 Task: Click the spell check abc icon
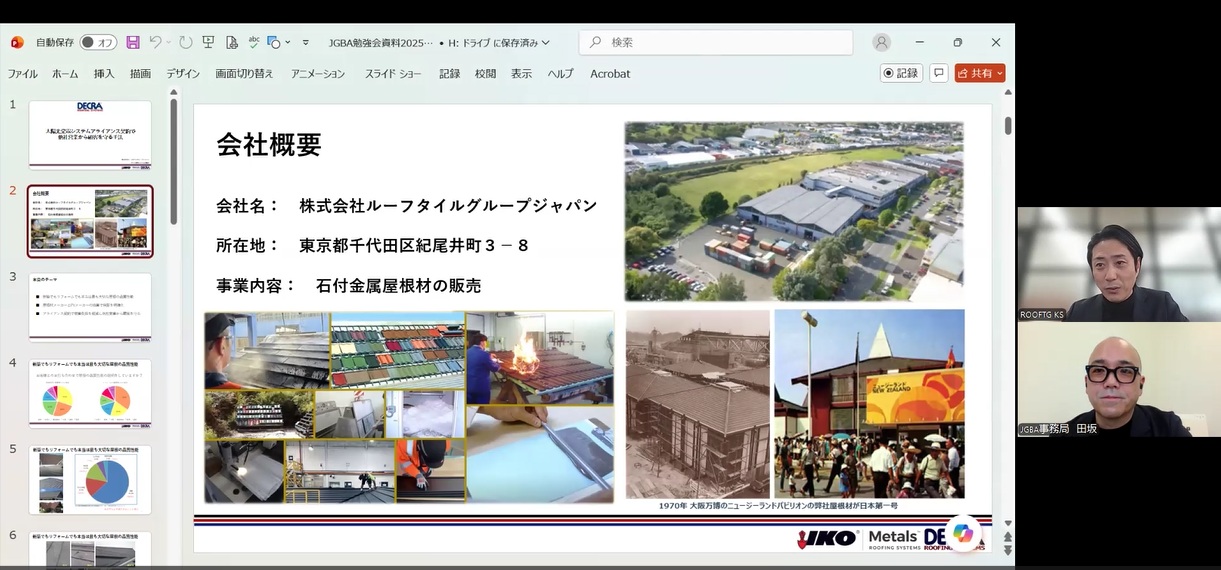254,43
